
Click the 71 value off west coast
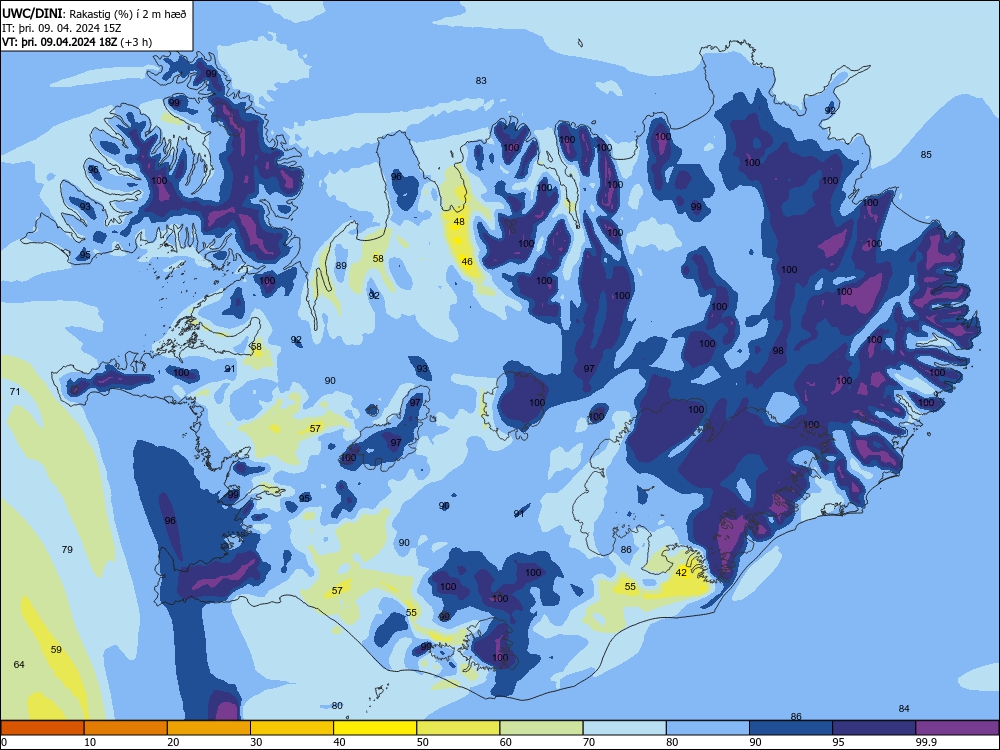pos(15,391)
